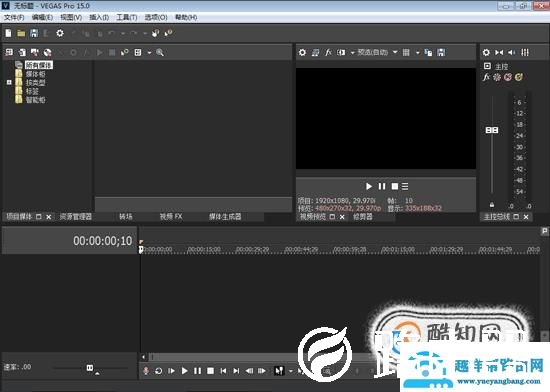This screenshot has height=392, width=550.
Task: Create a new project from main toolbar
Action: click(8, 33)
